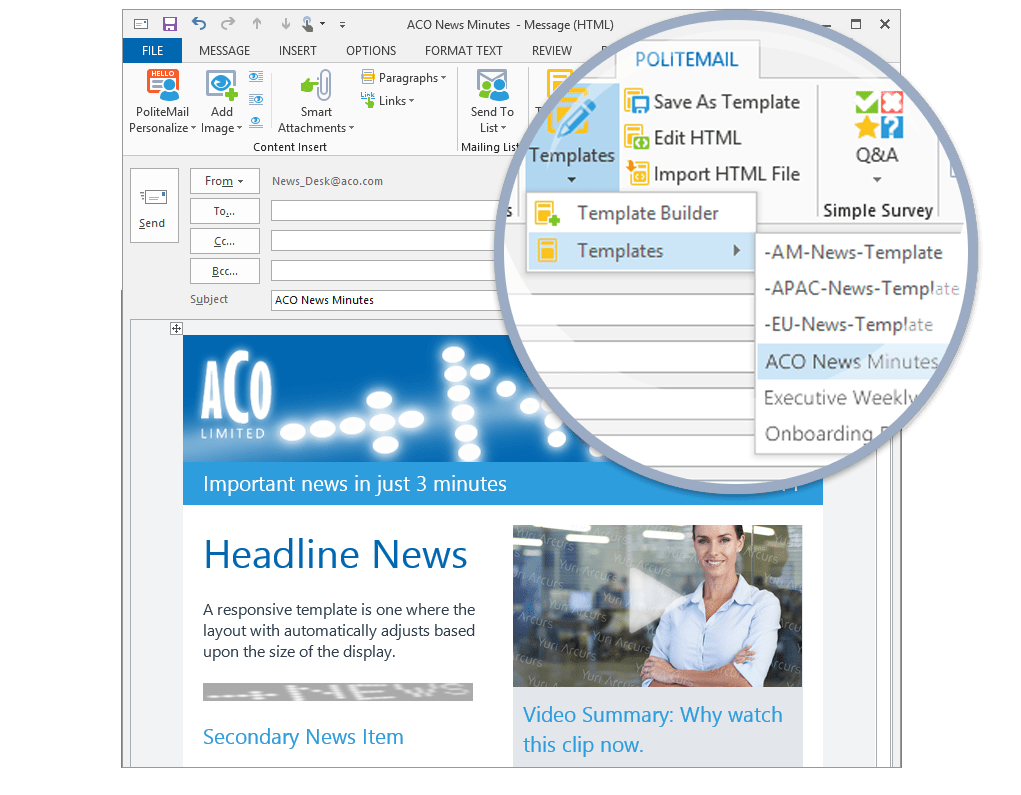
Task: Click the Send button
Action: pyautogui.click(x=154, y=206)
